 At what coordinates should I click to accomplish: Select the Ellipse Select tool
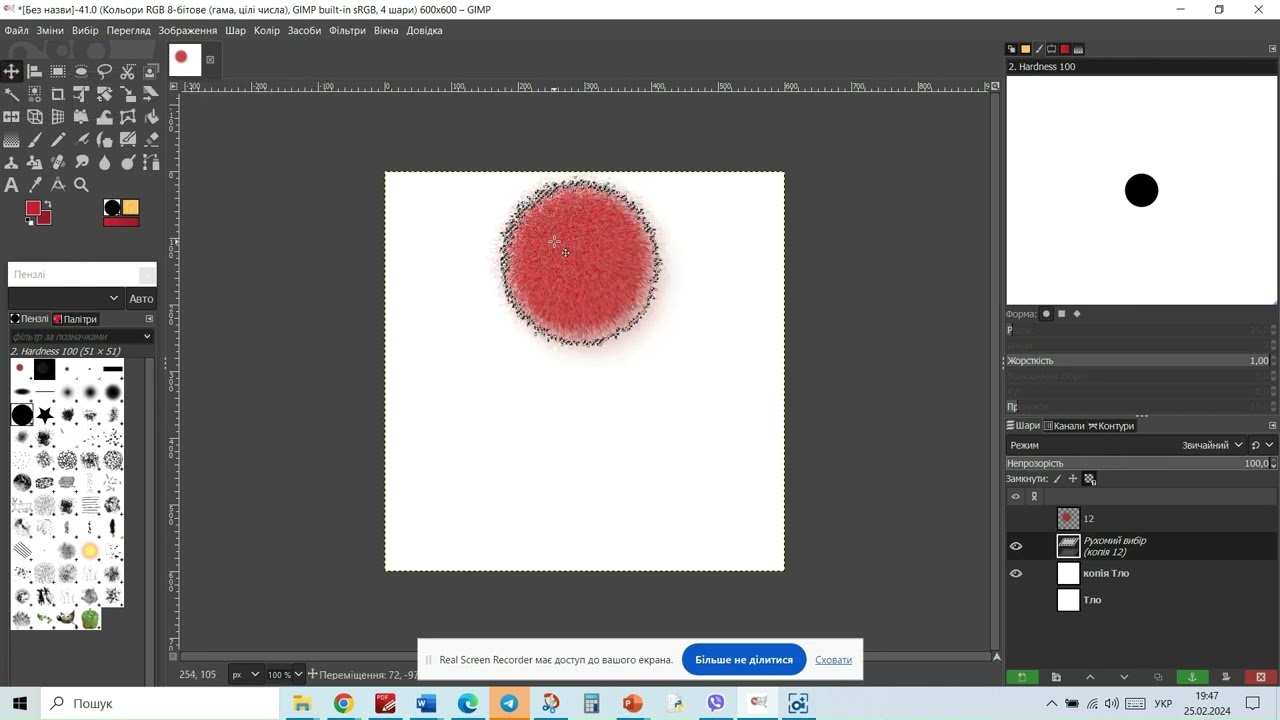[81, 71]
